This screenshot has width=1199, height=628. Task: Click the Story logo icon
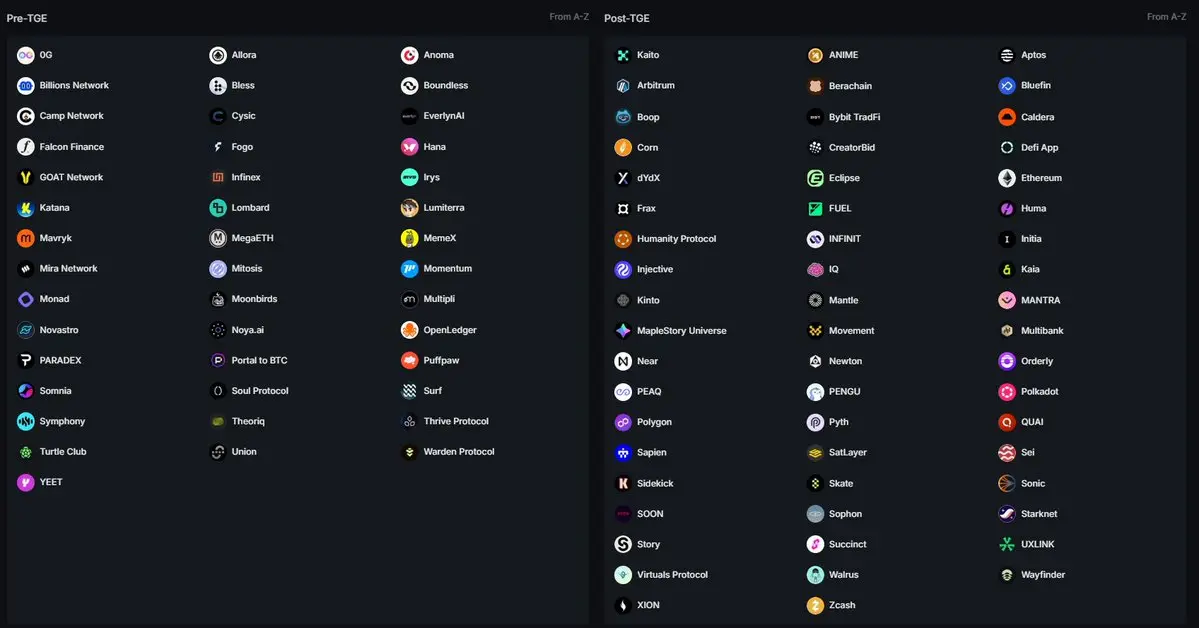coord(623,545)
